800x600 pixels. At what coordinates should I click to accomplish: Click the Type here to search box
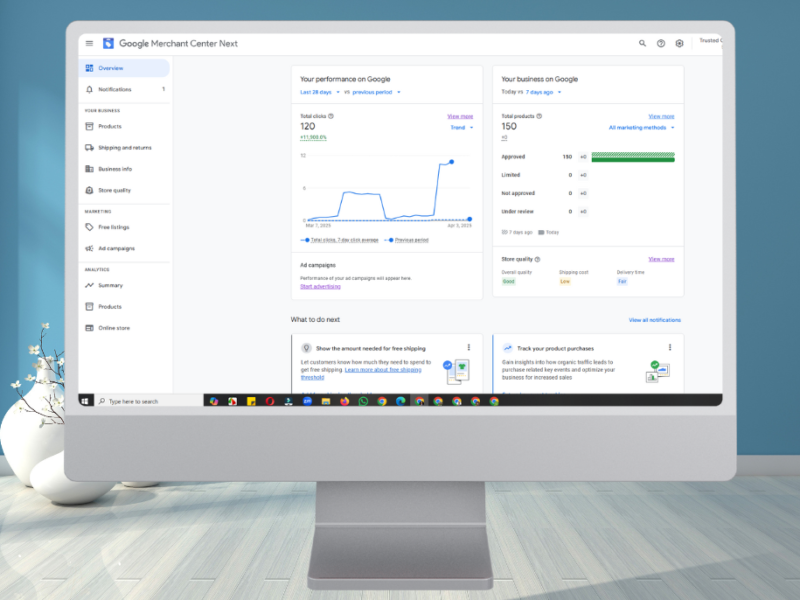(x=148, y=402)
